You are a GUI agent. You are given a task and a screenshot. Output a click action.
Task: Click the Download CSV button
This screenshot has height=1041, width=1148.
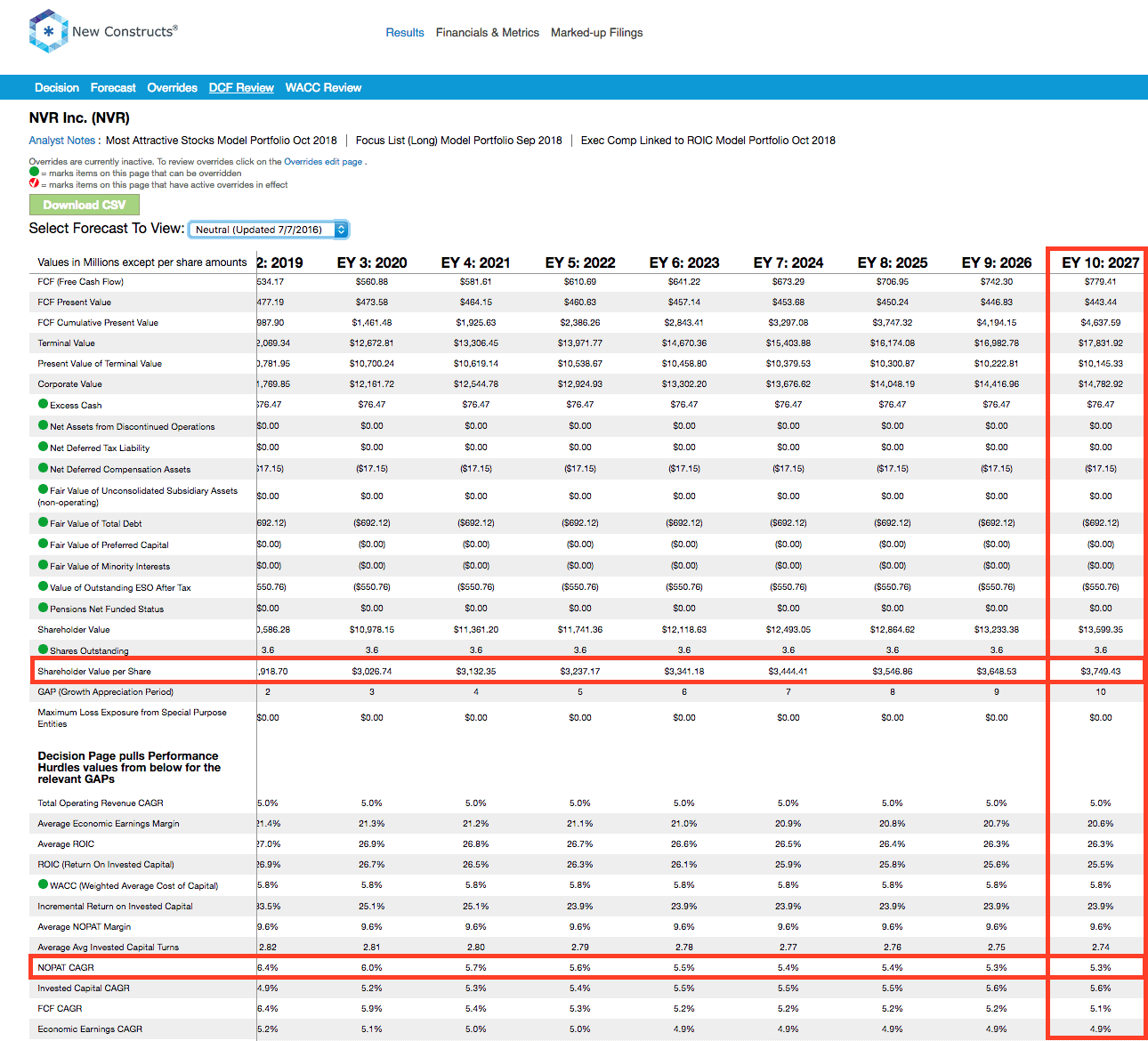click(x=85, y=205)
